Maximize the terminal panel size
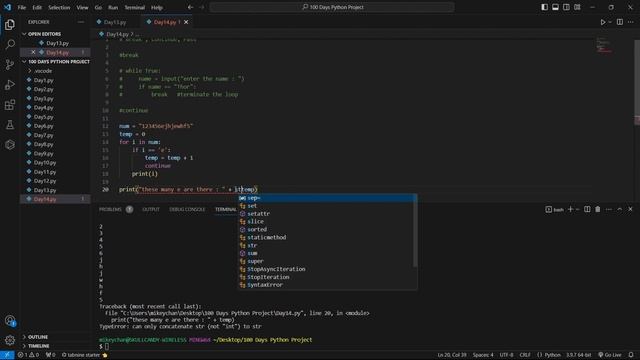This screenshot has width=640, height=360. (x=620, y=209)
